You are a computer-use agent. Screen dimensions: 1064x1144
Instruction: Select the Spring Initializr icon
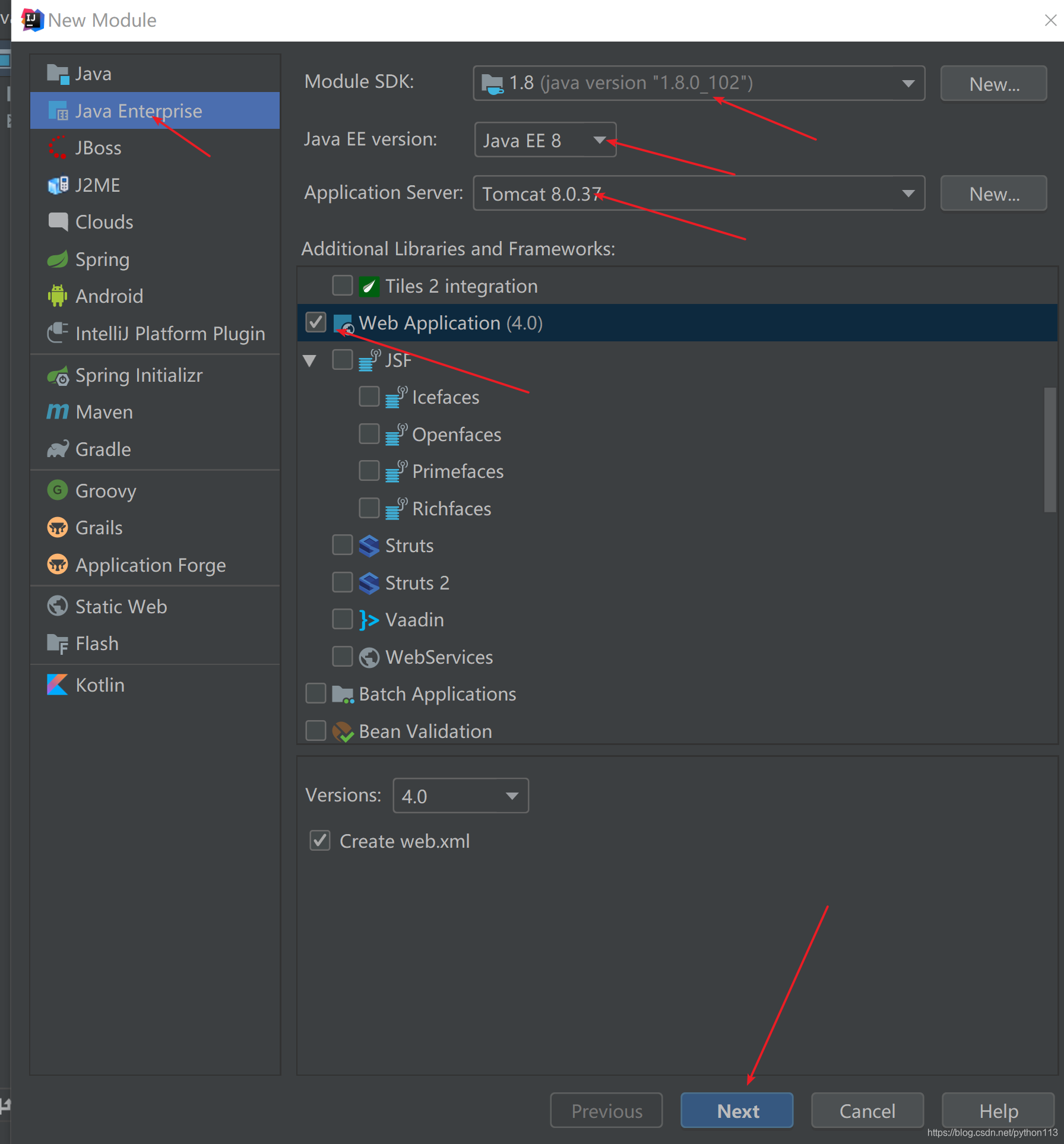pyautogui.click(x=58, y=375)
